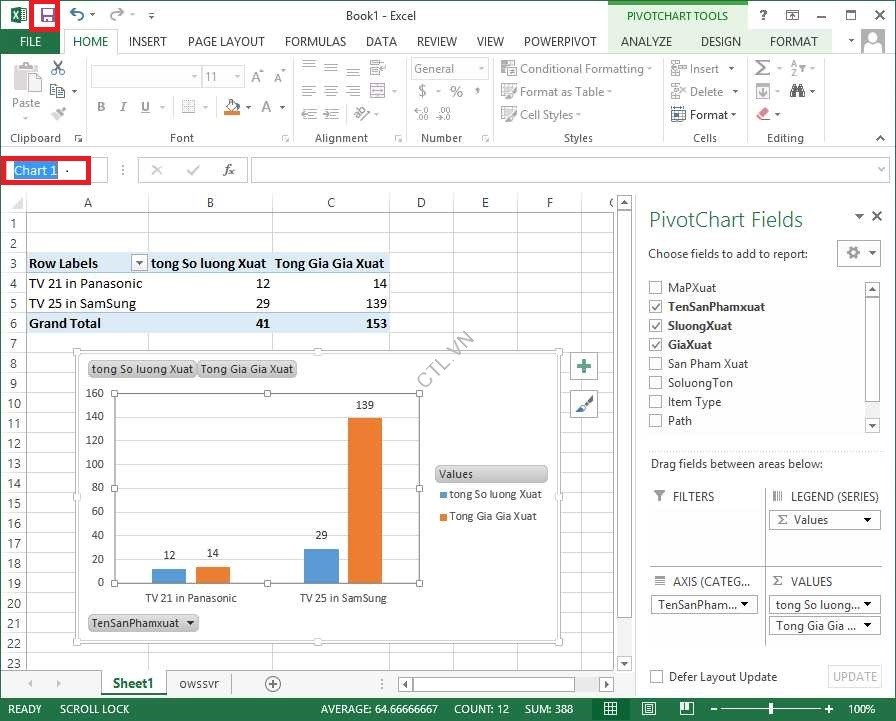The width and height of the screenshot is (896, 721).
Task: Click the AutoSum sigma icon
Action: [x=763, y=68]
